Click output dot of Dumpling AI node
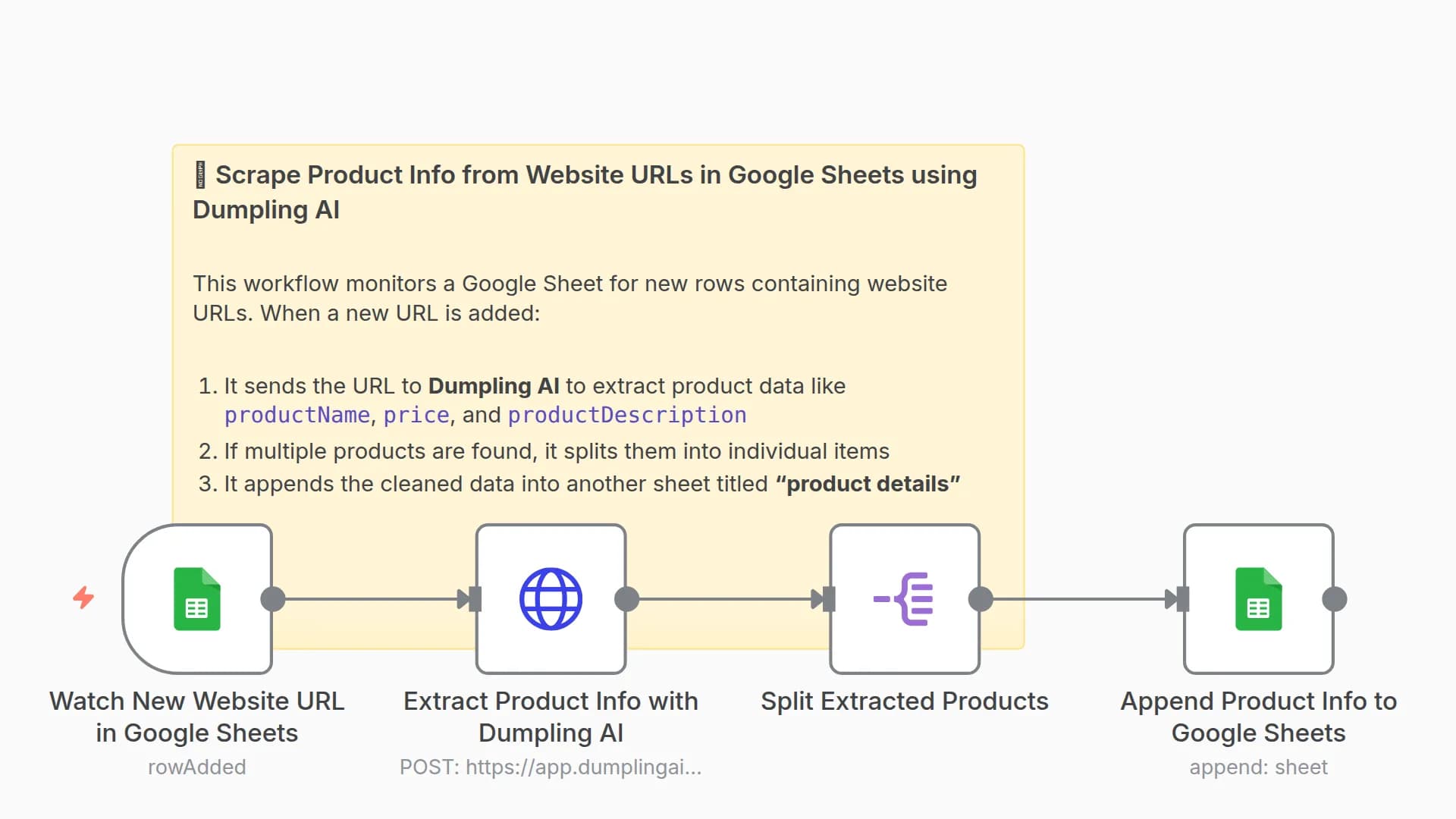The height and width of the screenshot is (819, 1456). point(627,599)
